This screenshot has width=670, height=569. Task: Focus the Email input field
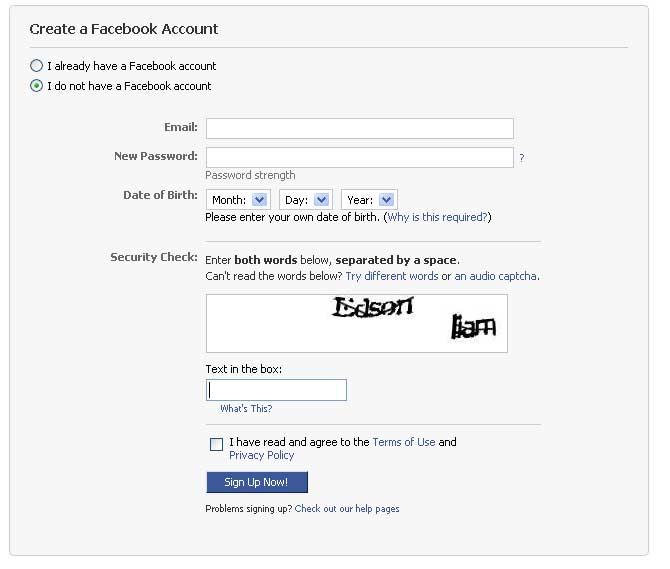pyautogui.click(x=360, y=129)
